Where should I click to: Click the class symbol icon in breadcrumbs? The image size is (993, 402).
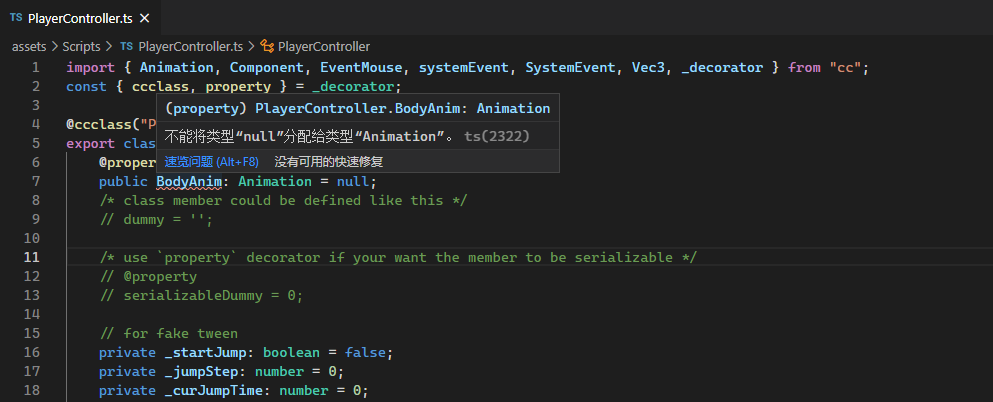267,46
